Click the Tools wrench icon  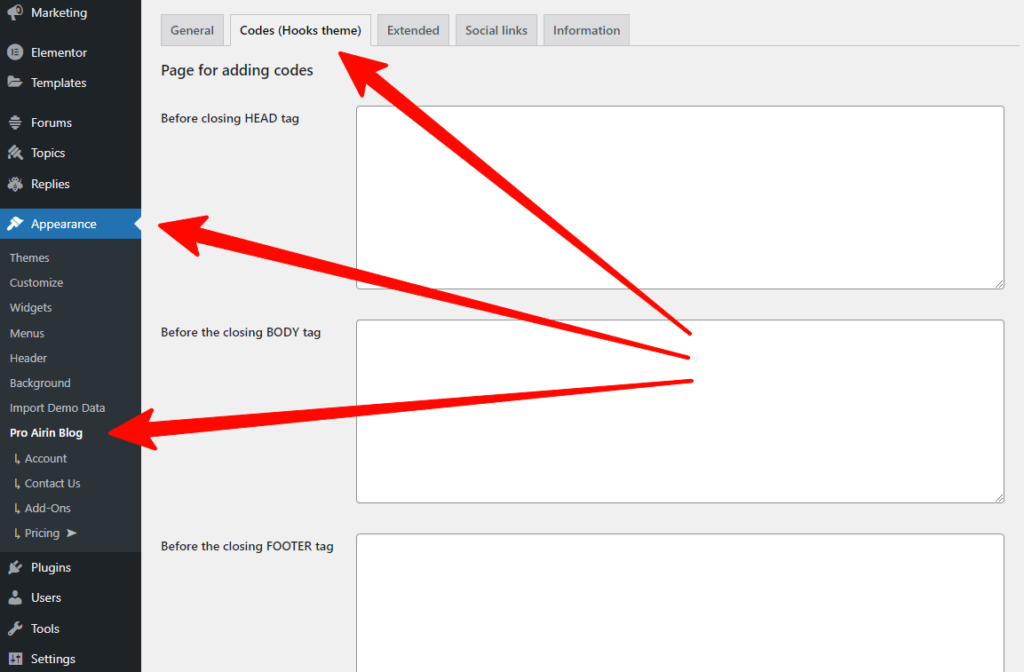click(14, 628)
